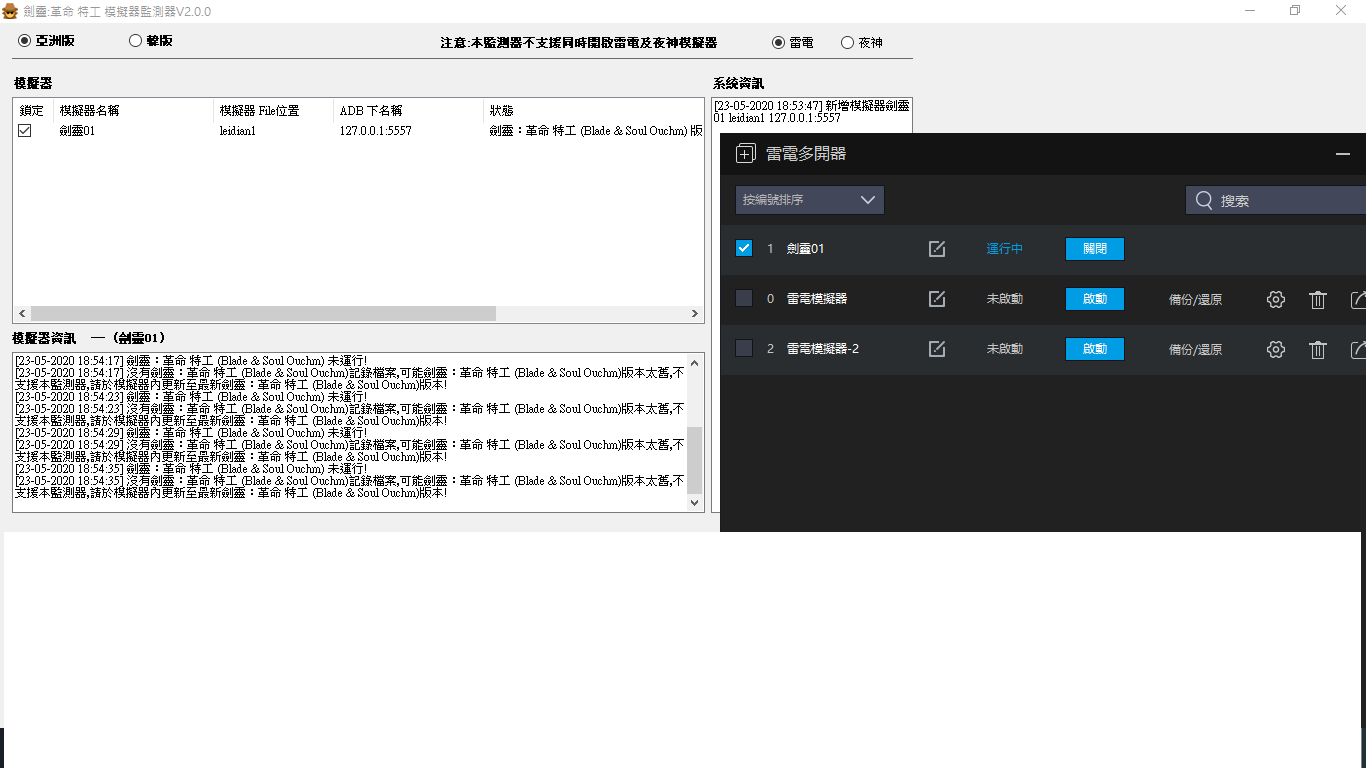The height and width of the screenshot is (768, 1366).
Task: Click the magnifier icon in search box
Action: pos(1204,200)
